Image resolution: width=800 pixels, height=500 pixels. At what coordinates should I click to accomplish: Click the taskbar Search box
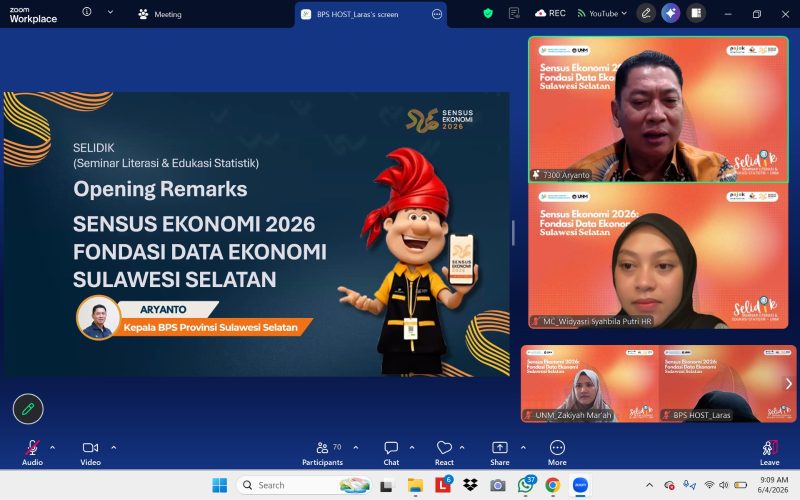(304, 485)
